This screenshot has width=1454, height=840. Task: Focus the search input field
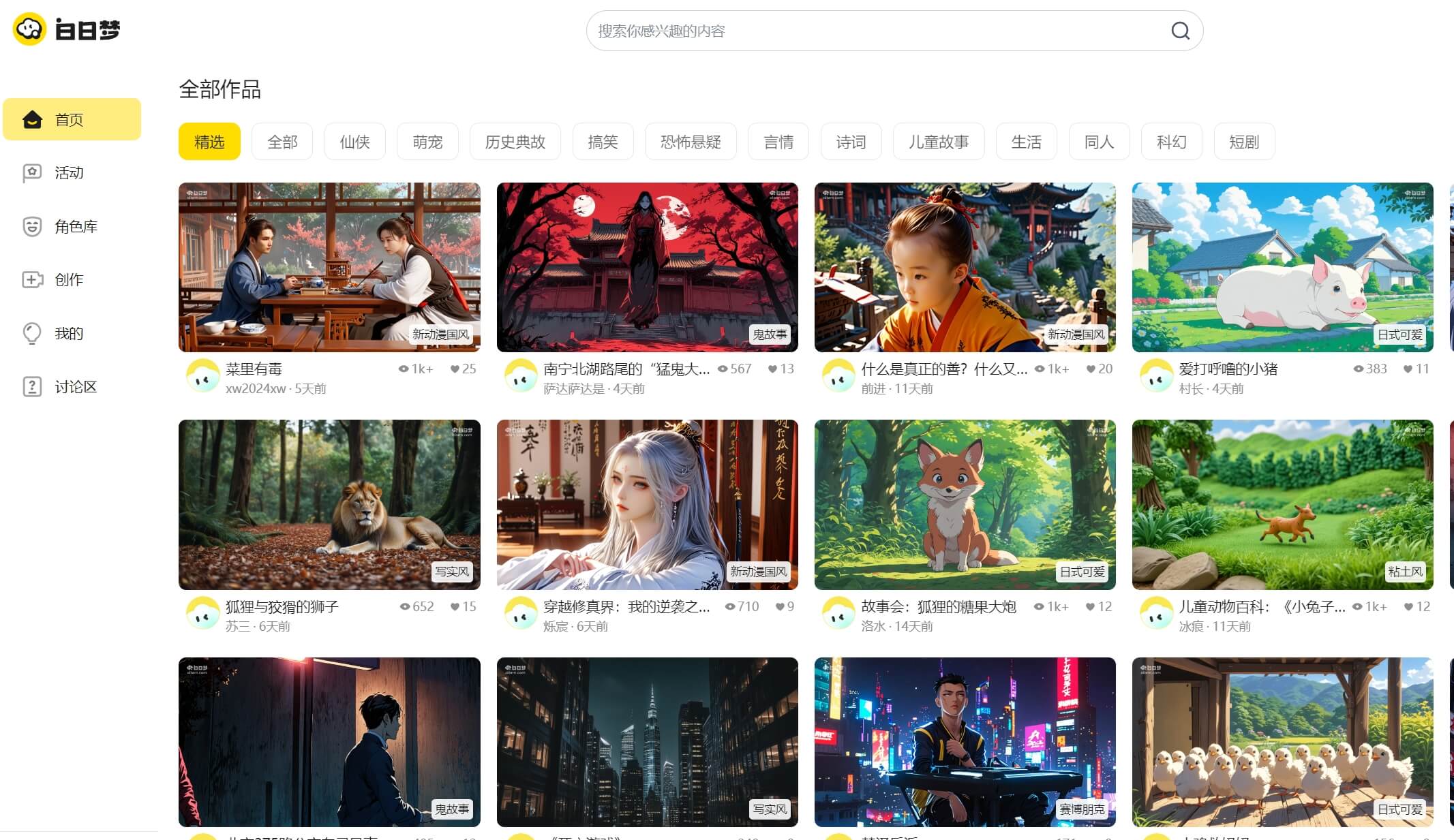click(x=873, y=31)
